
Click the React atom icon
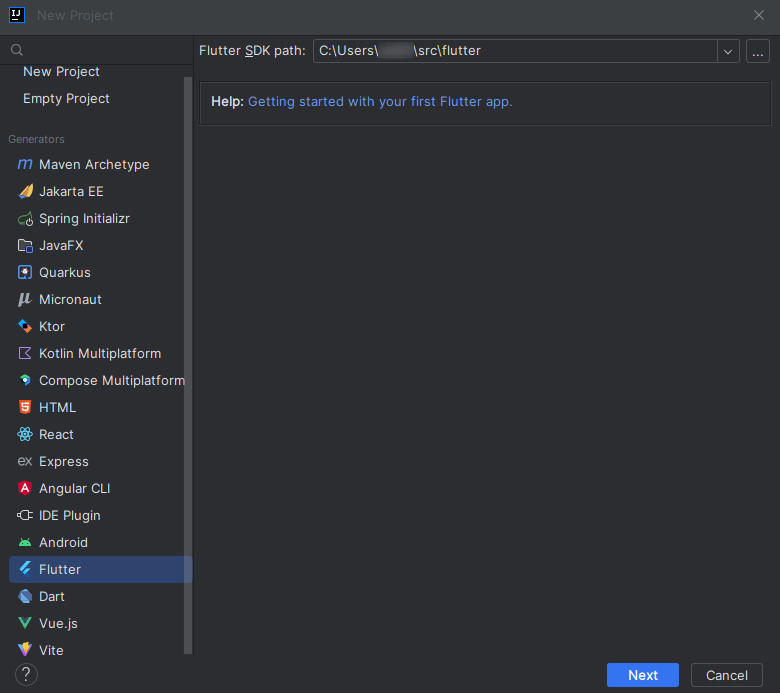pyautogui.click(x=25, y=434)
